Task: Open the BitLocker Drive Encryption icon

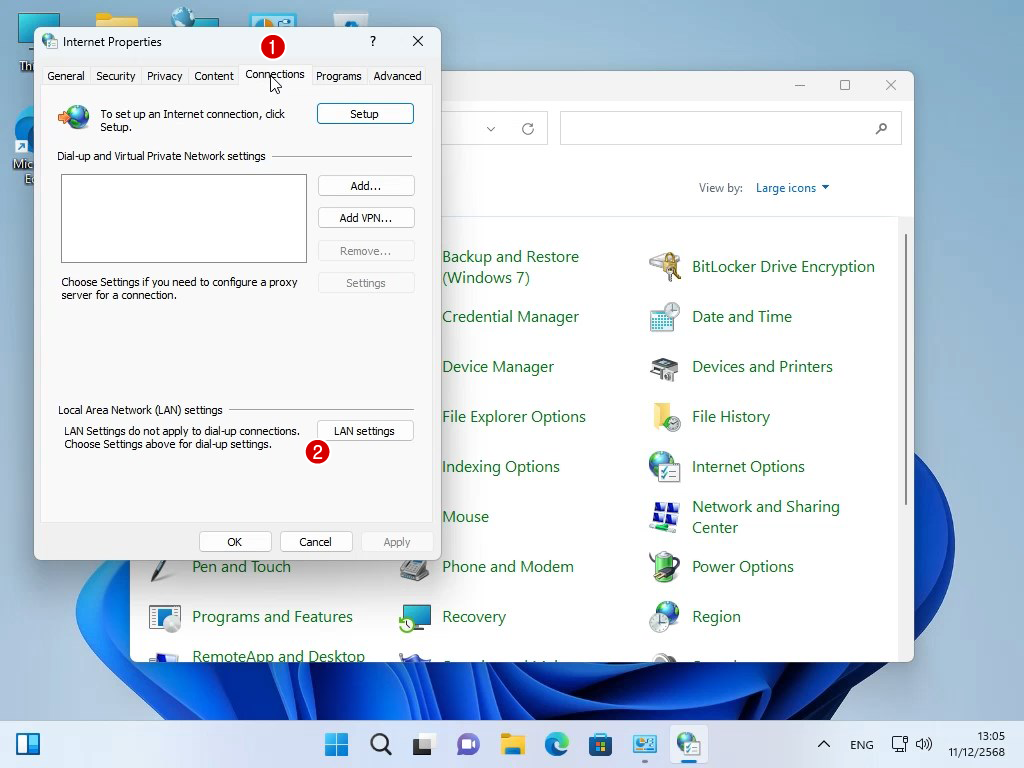Action: 665,267
